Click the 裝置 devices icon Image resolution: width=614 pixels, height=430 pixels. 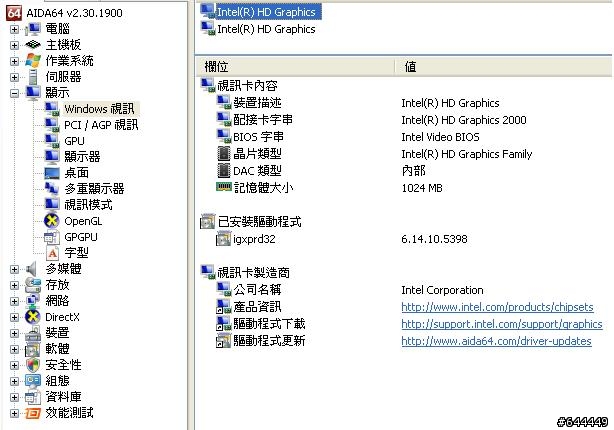tap(33, 333)
